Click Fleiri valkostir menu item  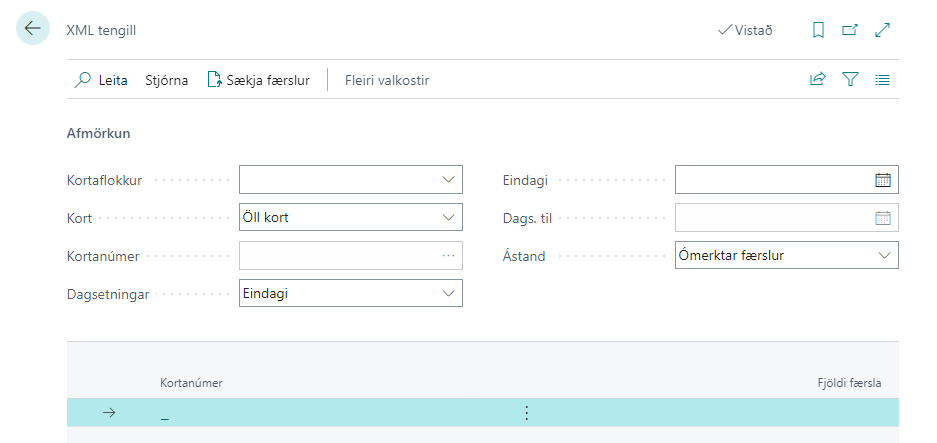[386, 80]
